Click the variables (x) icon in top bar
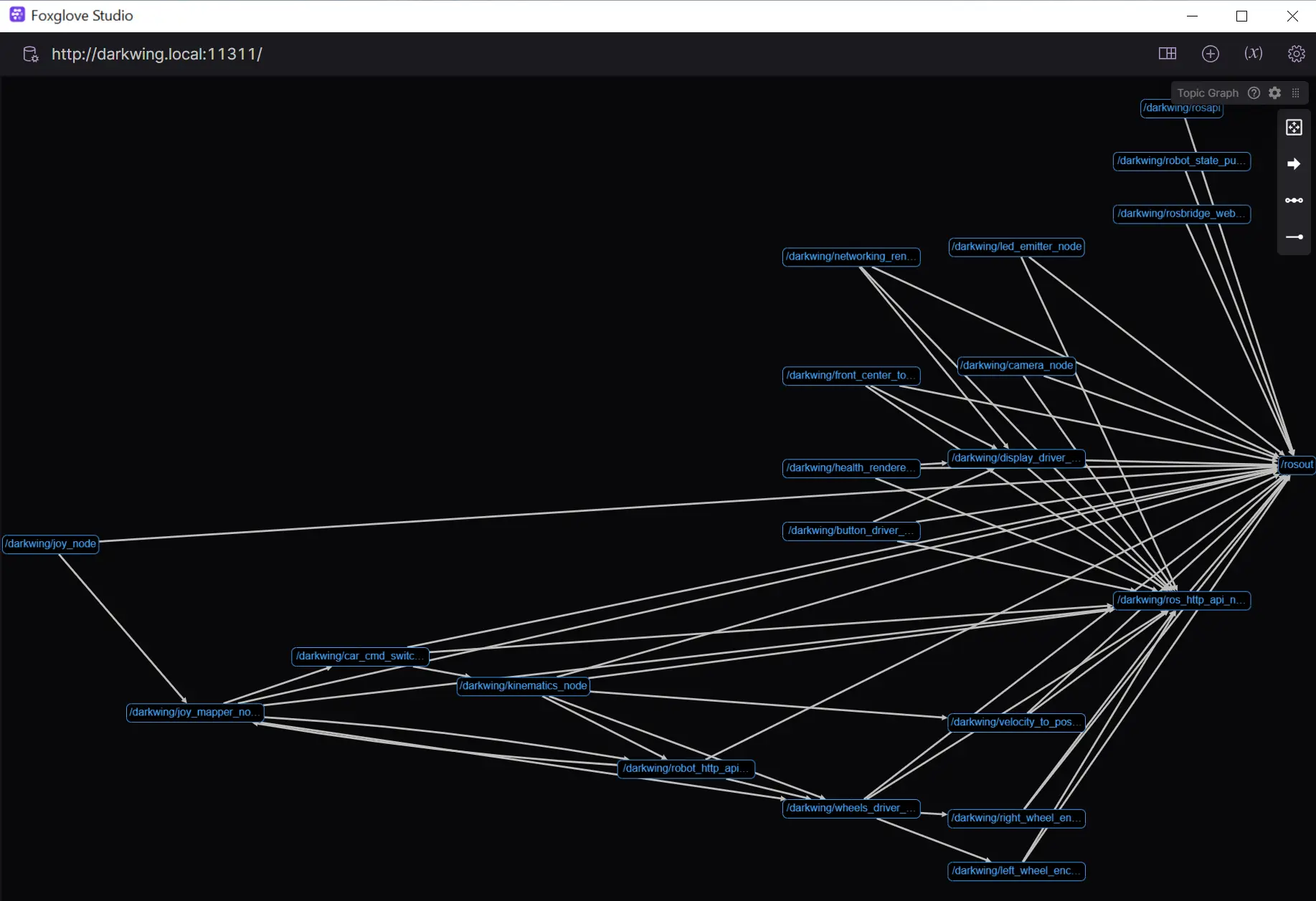The width and height of the screenshot is (1316, 901). [x=1254, y=54]
